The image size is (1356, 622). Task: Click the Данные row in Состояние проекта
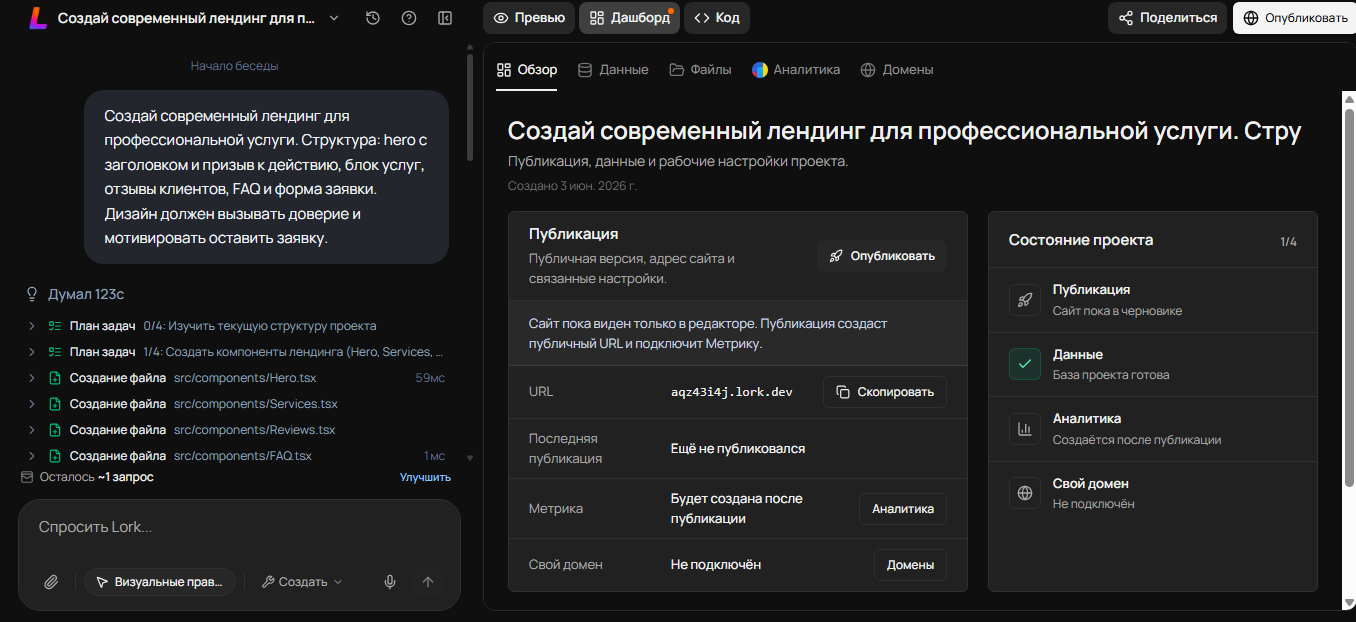click(1152, 365)
